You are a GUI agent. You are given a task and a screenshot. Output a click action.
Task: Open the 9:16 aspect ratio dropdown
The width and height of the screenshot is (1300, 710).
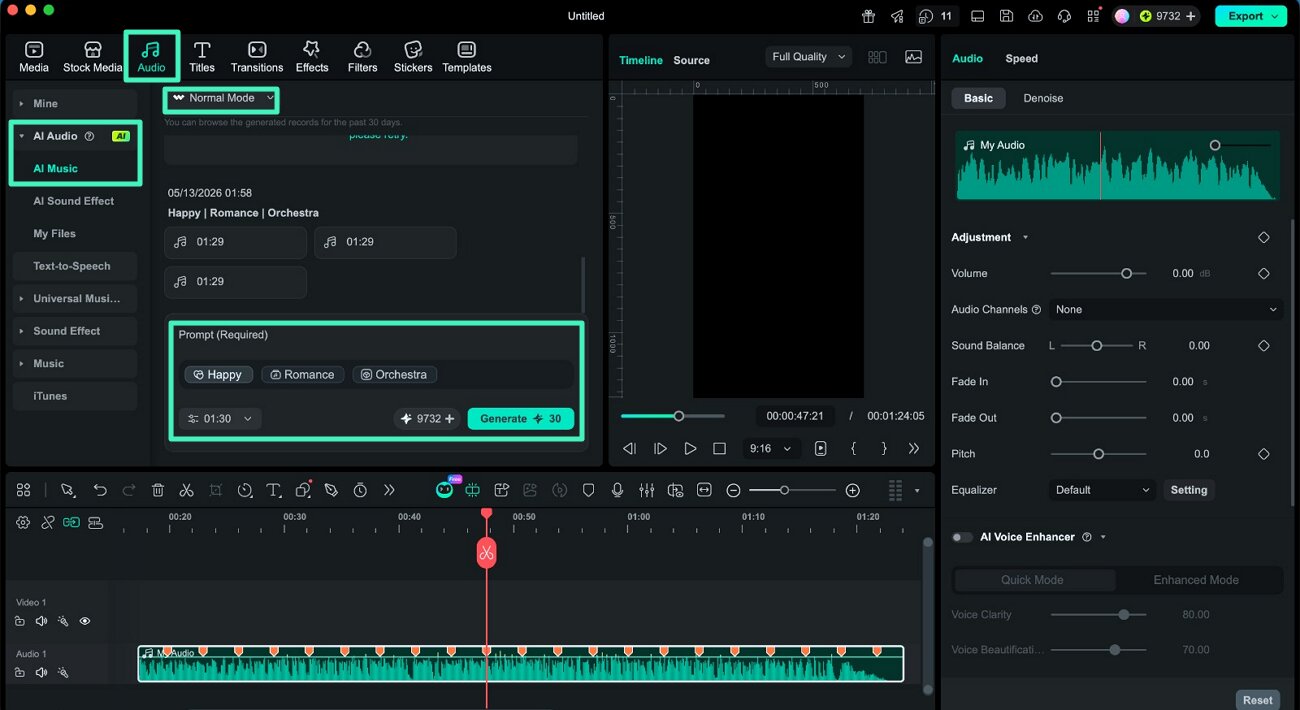(x=771, y=449)
